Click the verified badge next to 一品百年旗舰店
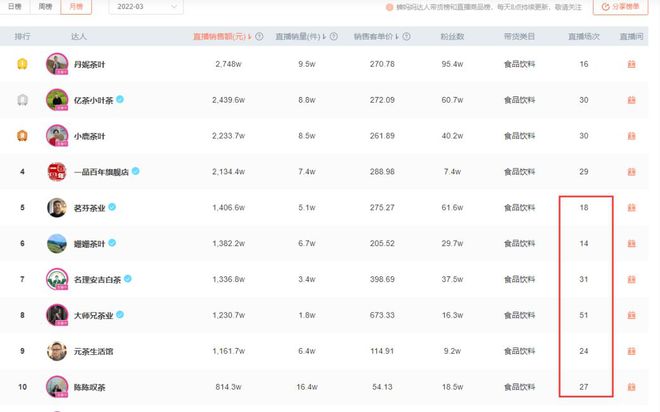Screen dimensions: 660x412 (x=136, y=171)
